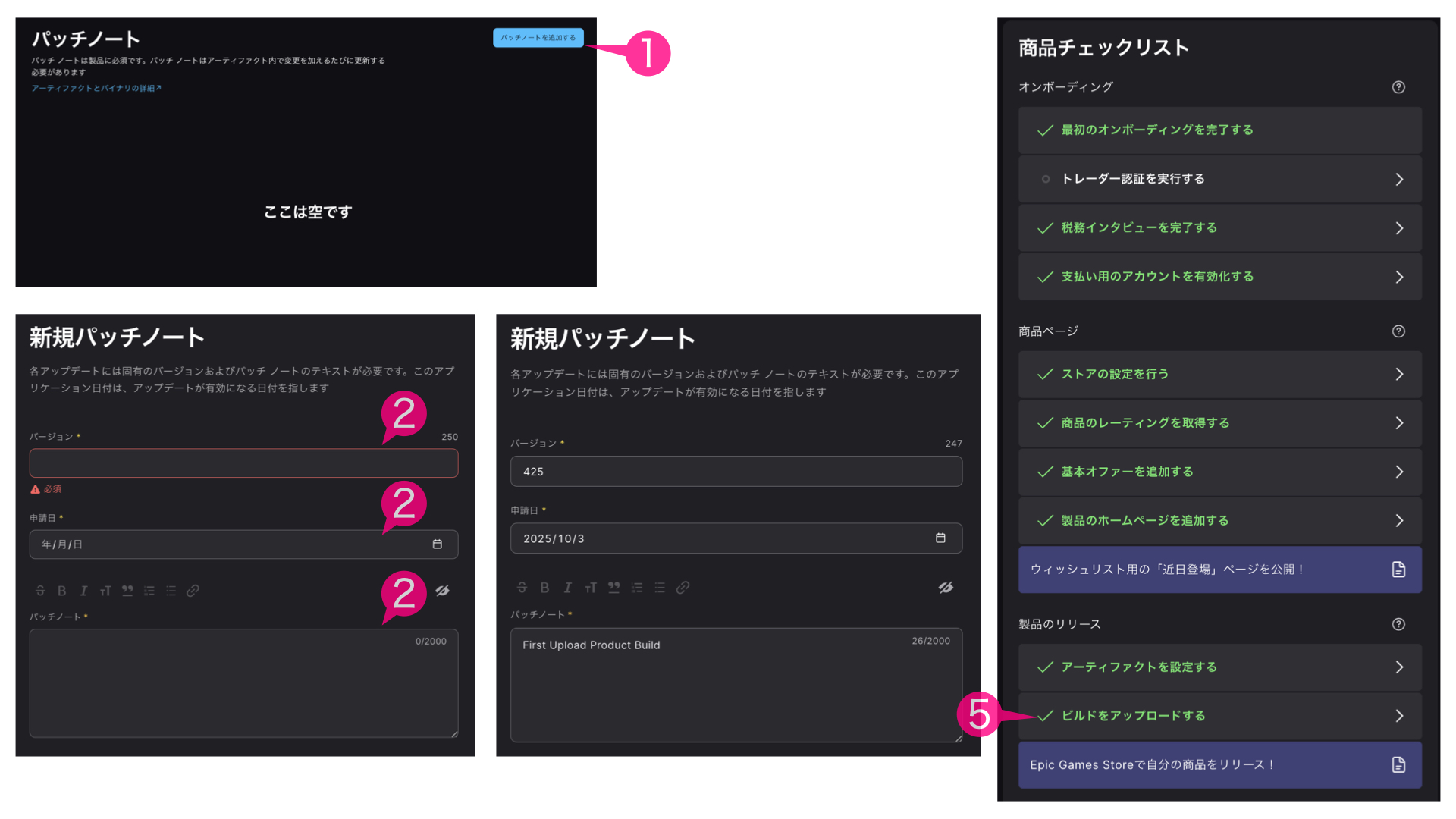Expand ビルドをアップロードする chevron

click(1399, 716)
